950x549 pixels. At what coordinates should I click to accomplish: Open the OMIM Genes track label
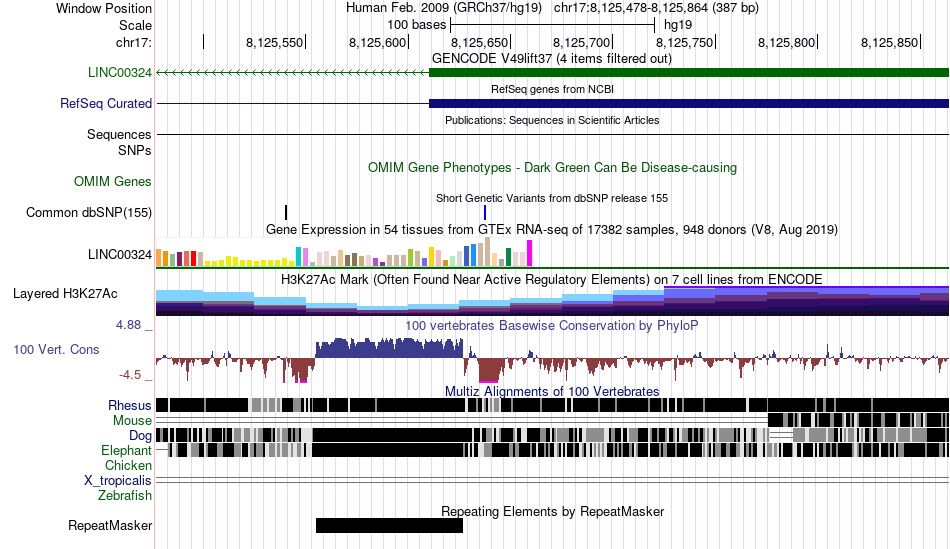tap(113, 181)
